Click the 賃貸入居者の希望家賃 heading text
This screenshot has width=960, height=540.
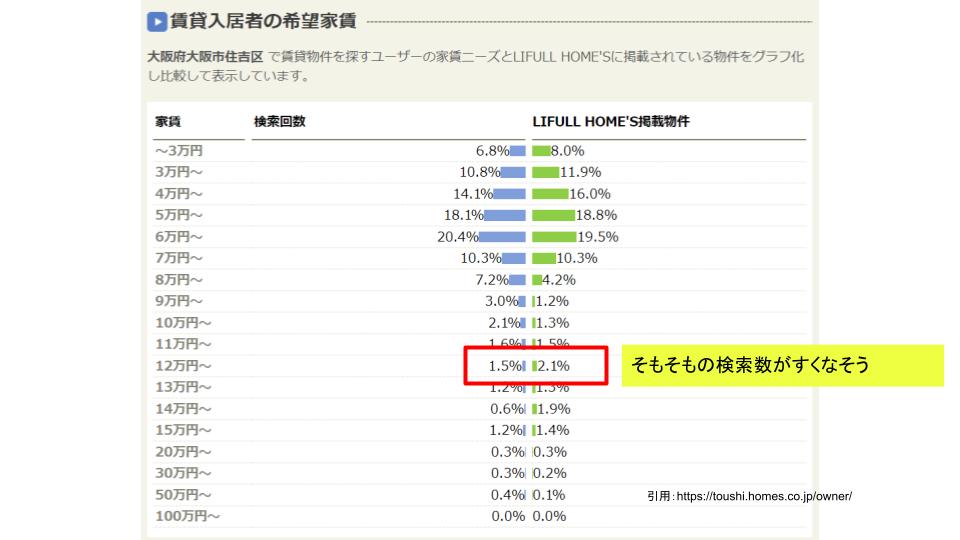[x=263, y=21]
